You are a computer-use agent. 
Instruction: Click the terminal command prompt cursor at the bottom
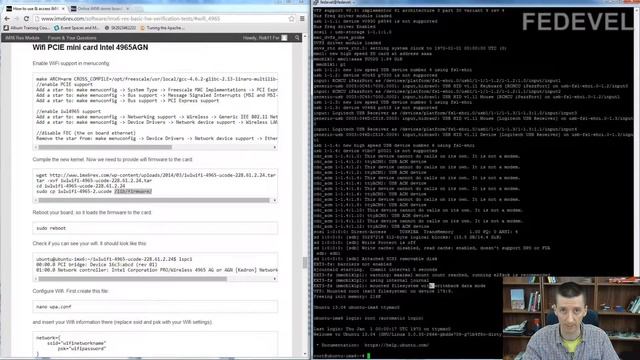369,356
